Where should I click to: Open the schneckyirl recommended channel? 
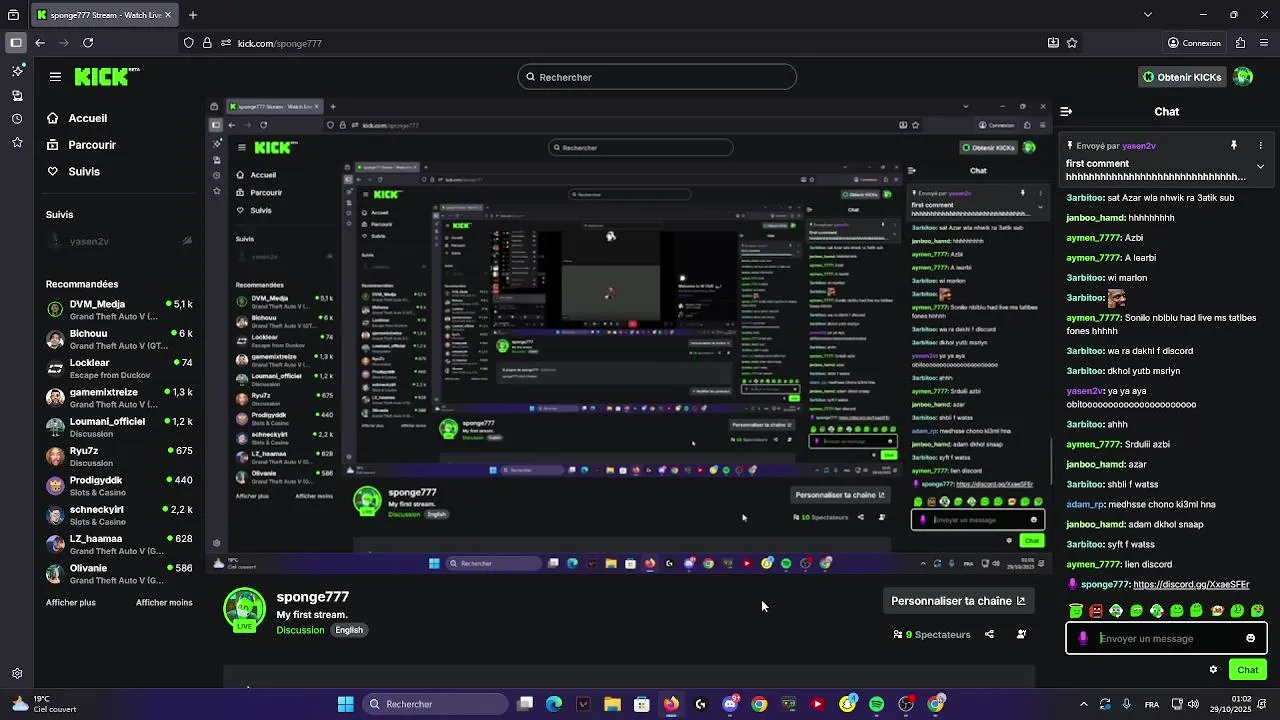(119, 515)
